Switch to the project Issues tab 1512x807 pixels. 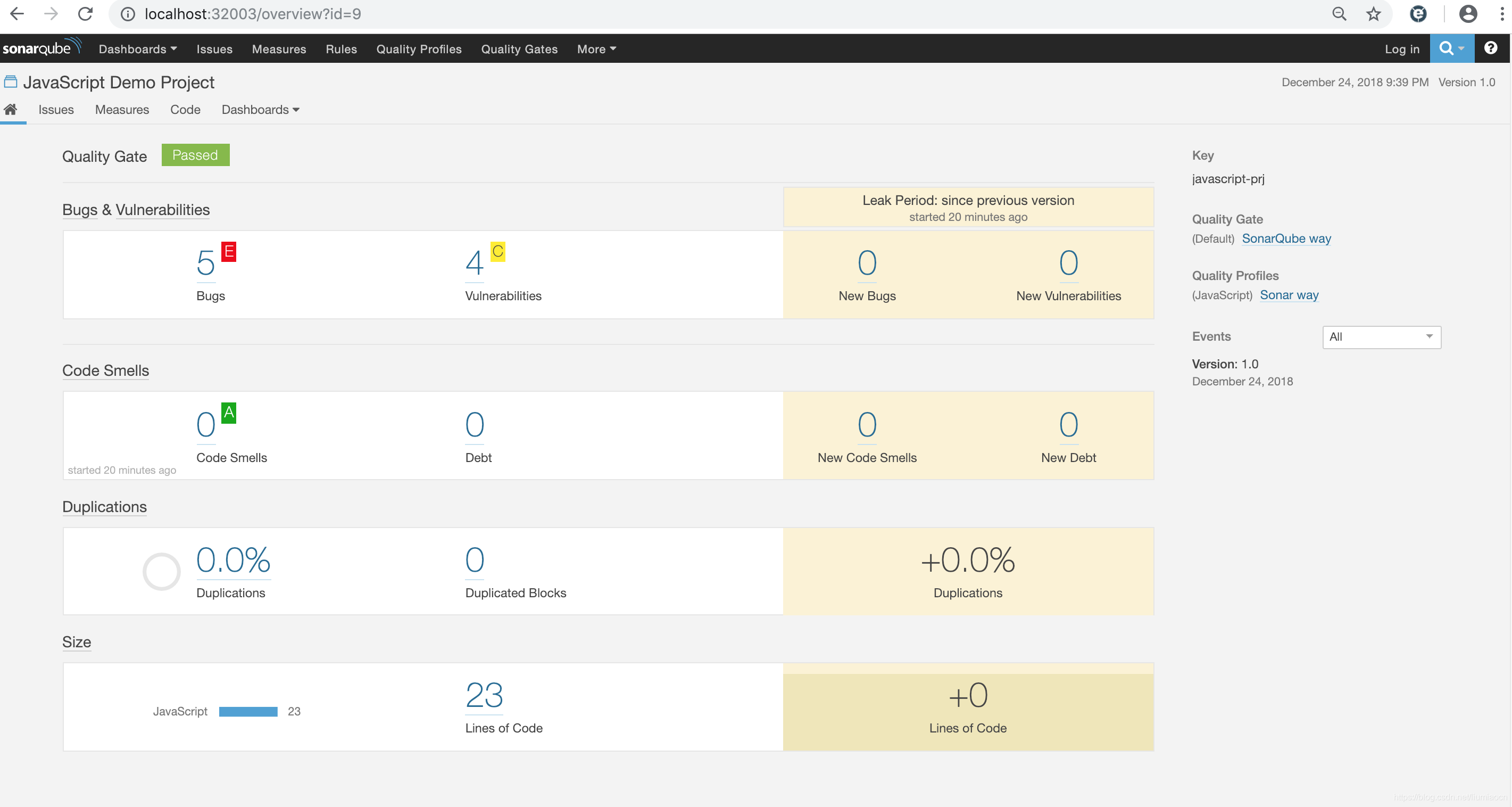pyautogui.click(x=56, y=109)
